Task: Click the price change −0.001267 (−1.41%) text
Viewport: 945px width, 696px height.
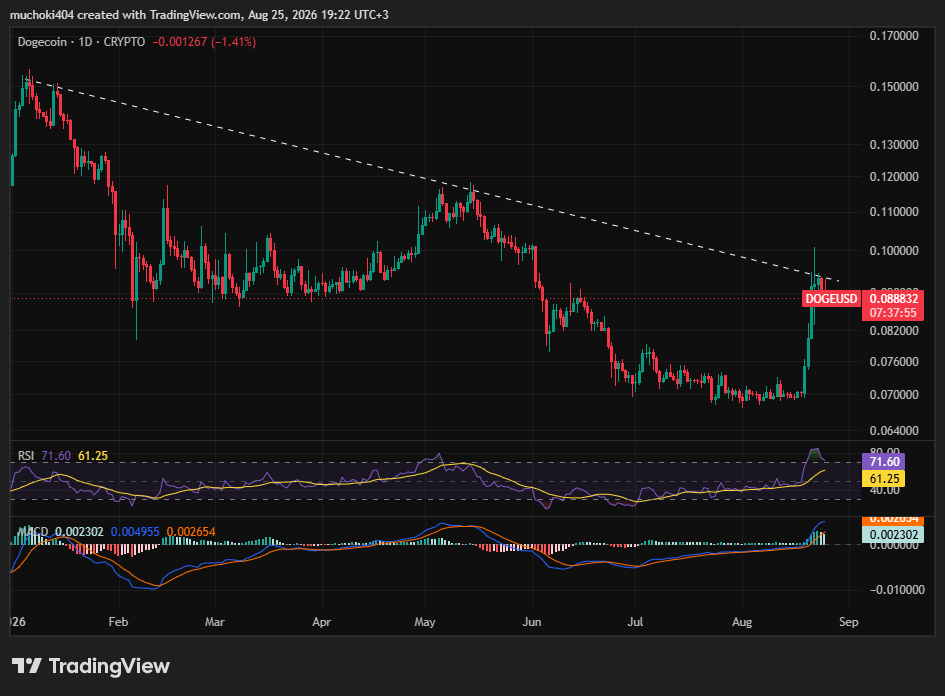Action: click(204, 42)
